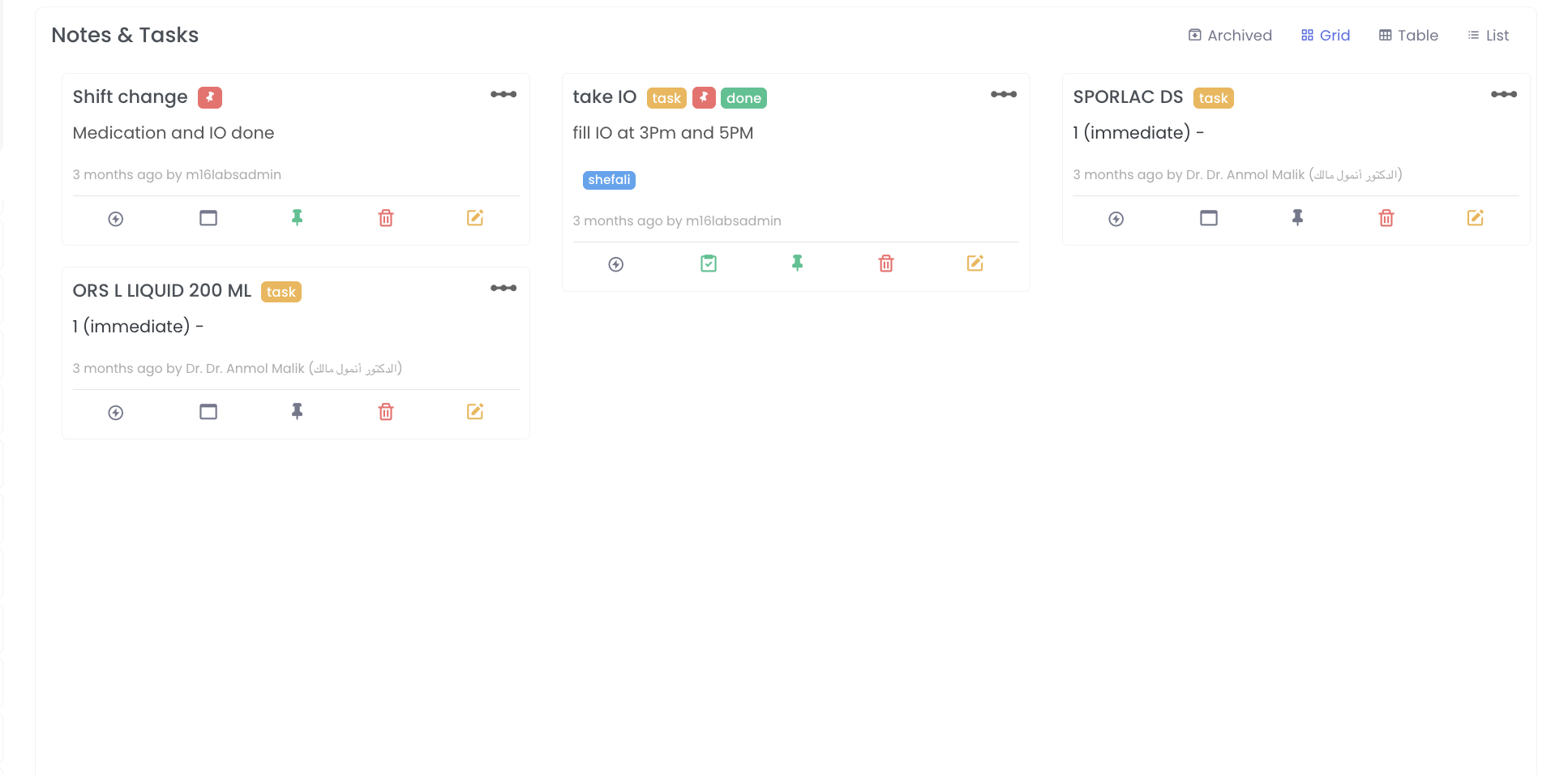This screenshot has width=1568, height=775.
Task: Switch to Table view
Action: click(x=1409, y=36)
